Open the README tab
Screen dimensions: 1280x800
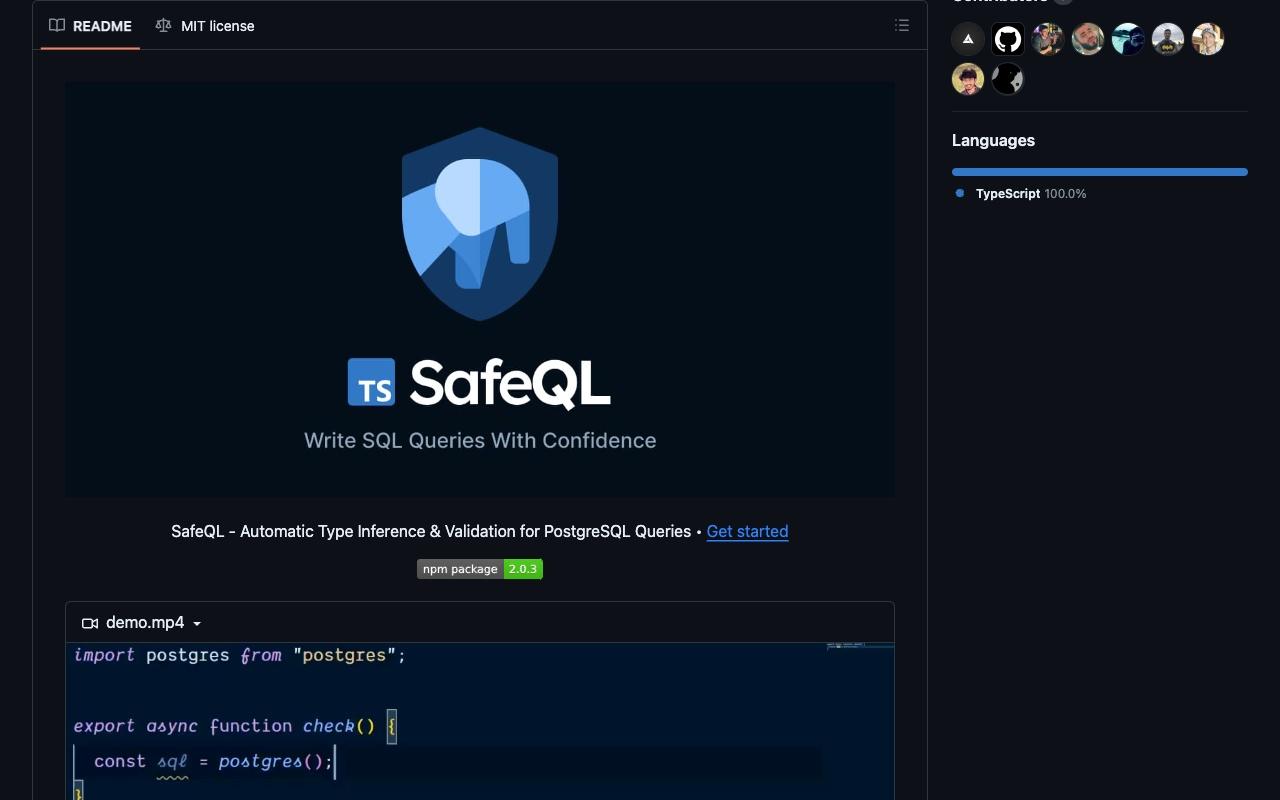91,26
